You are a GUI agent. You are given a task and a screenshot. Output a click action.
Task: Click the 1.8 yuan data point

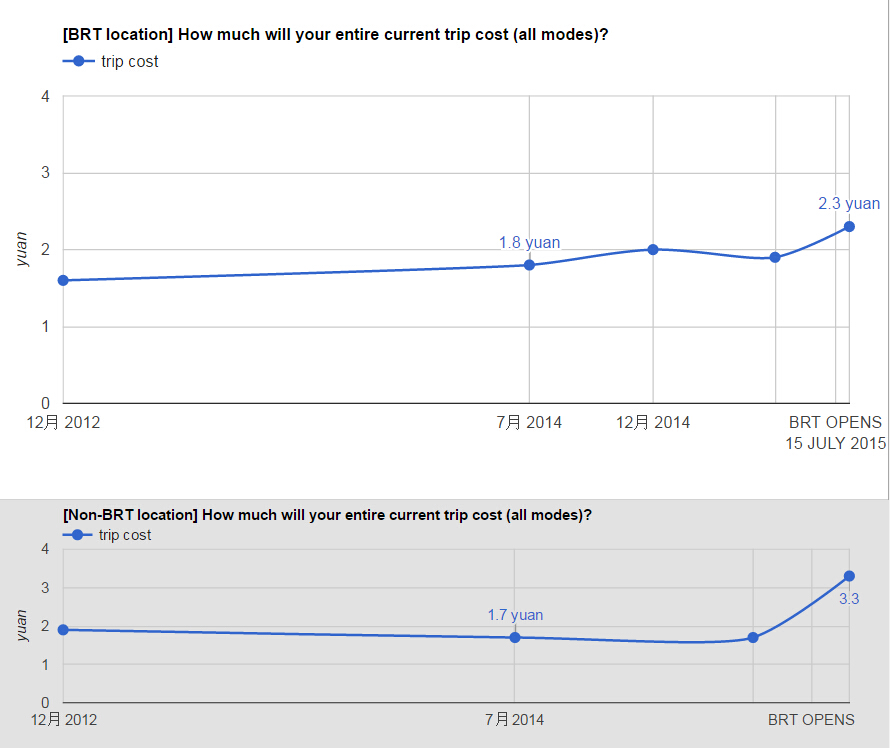[529, 264]
